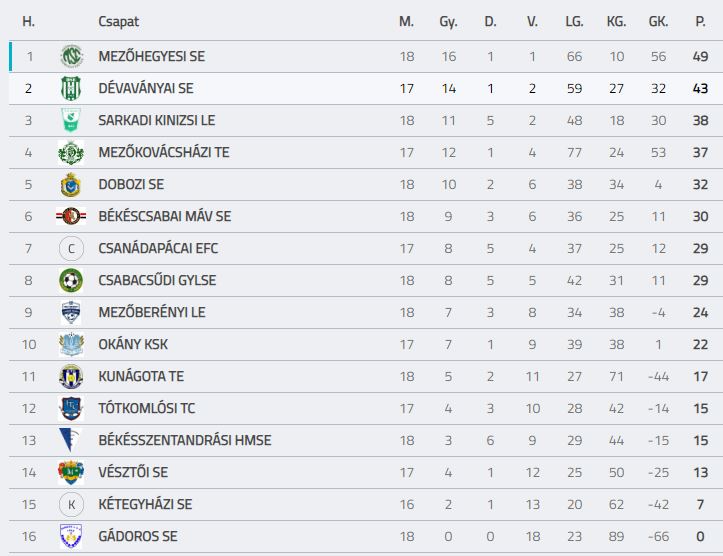Click the GK. goal difference column header
The width and height of the screenshot is (723, 556).
[x=658, y=22]
